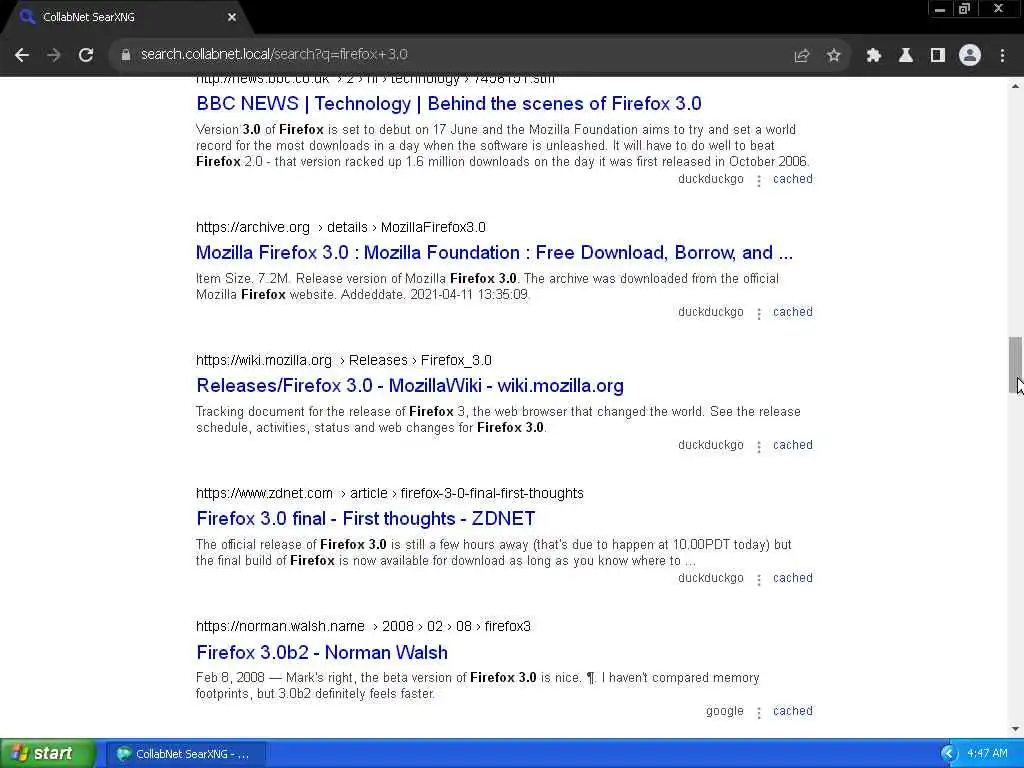This screenshot has height=768, width=1024.
Task: Click the lock icon in address bar
Action: coord(126,55)
